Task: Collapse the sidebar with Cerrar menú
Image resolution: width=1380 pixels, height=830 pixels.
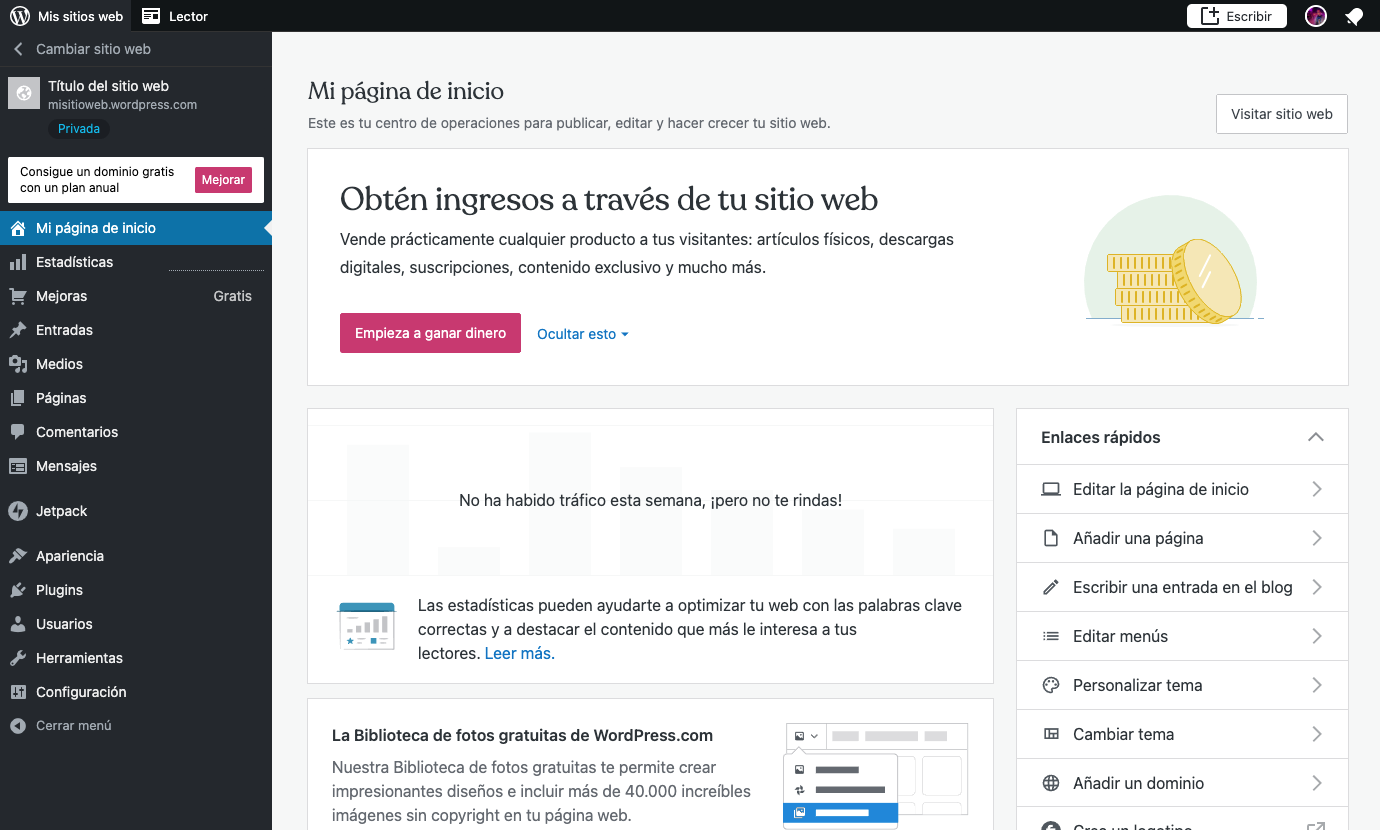Action: pos(70,725)
